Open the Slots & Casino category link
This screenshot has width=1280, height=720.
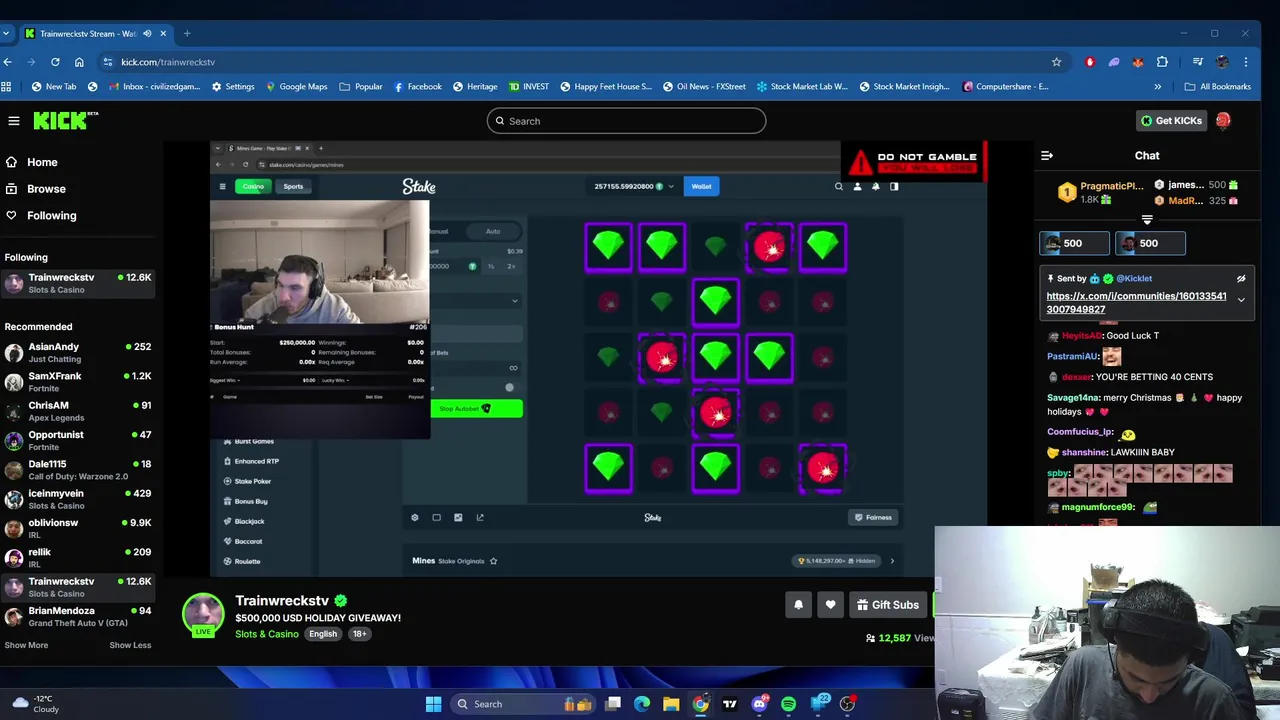[267, 634]
